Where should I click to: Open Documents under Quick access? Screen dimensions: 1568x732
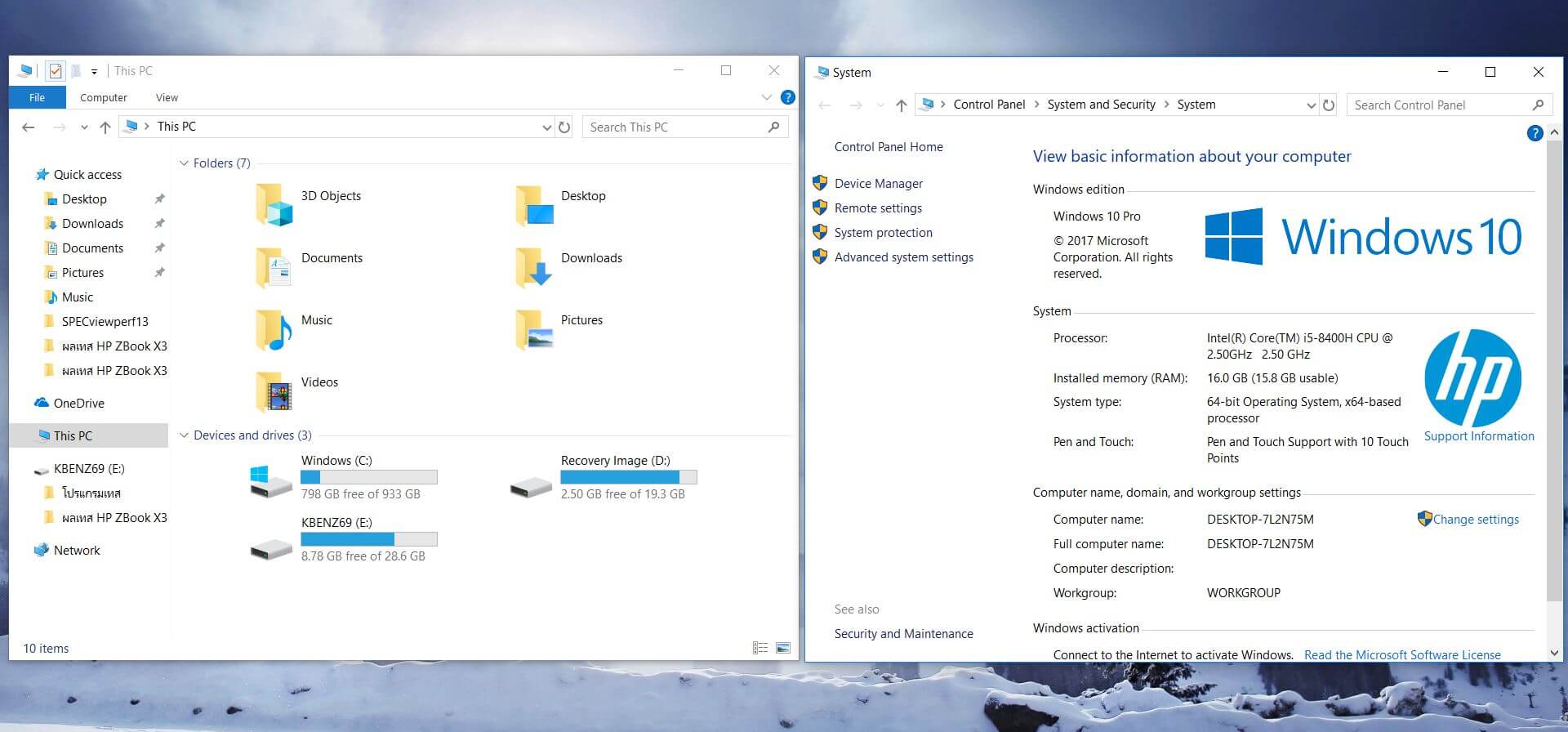coord(92,248)
